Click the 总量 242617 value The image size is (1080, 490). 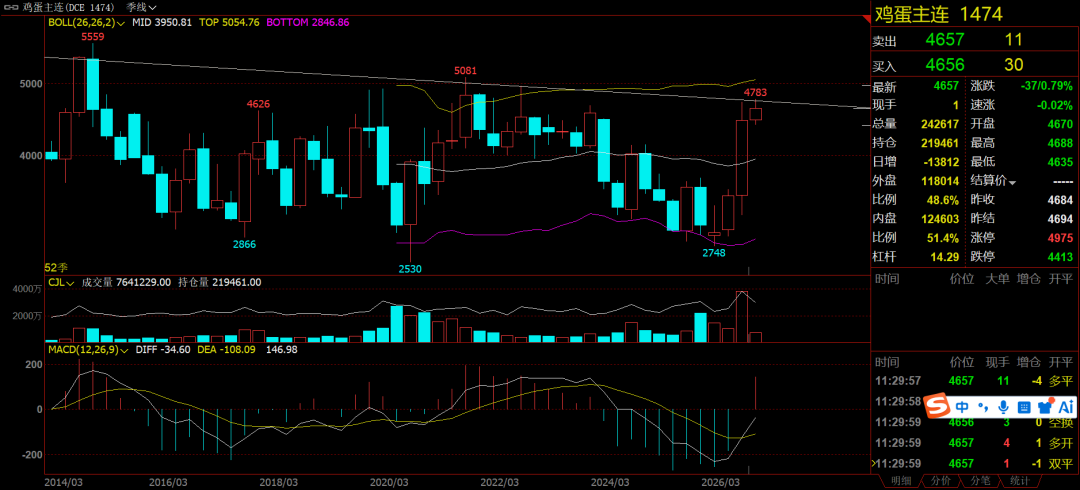(x=939, y=124)
